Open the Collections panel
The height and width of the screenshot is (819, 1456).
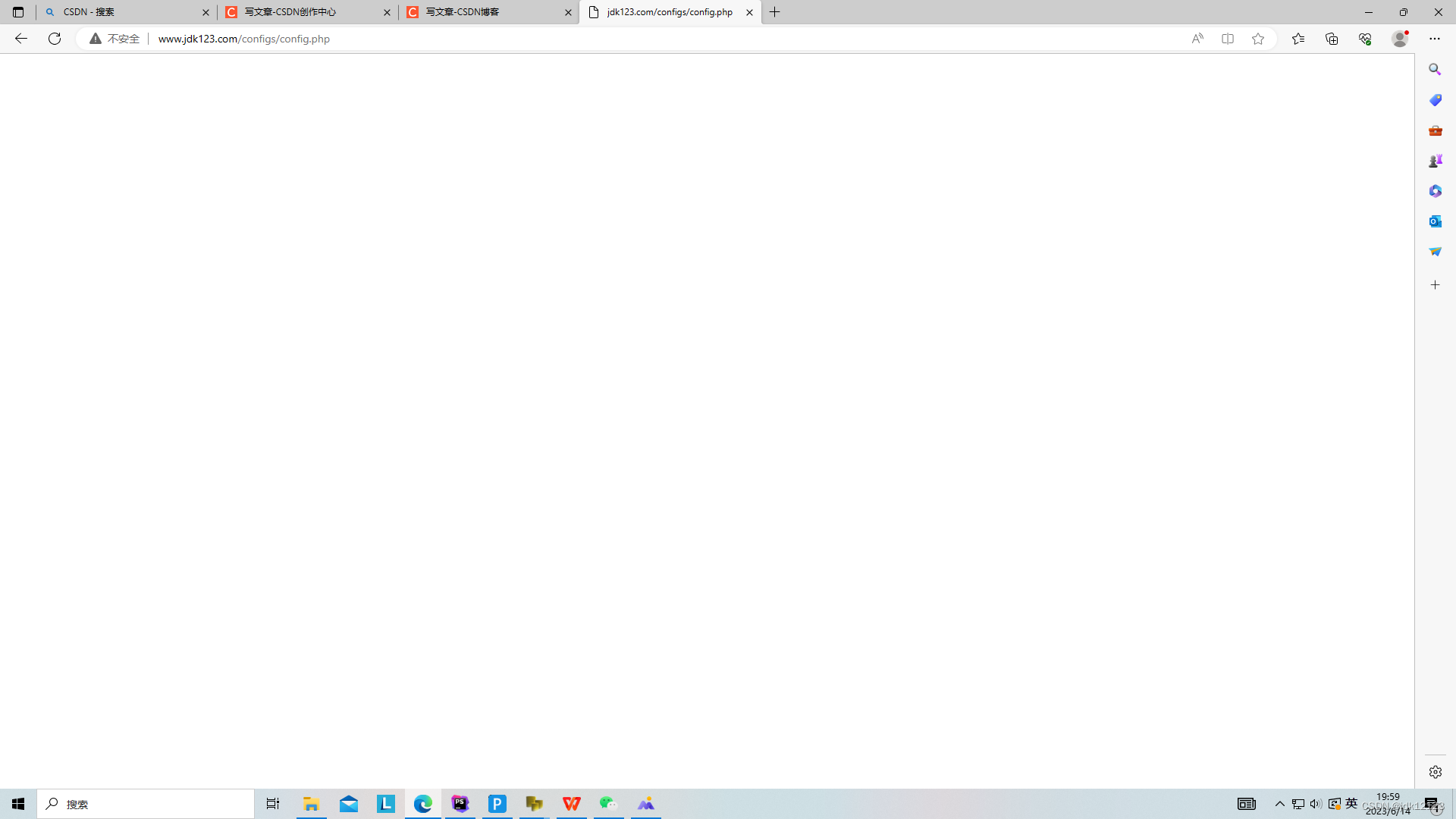1332,39
